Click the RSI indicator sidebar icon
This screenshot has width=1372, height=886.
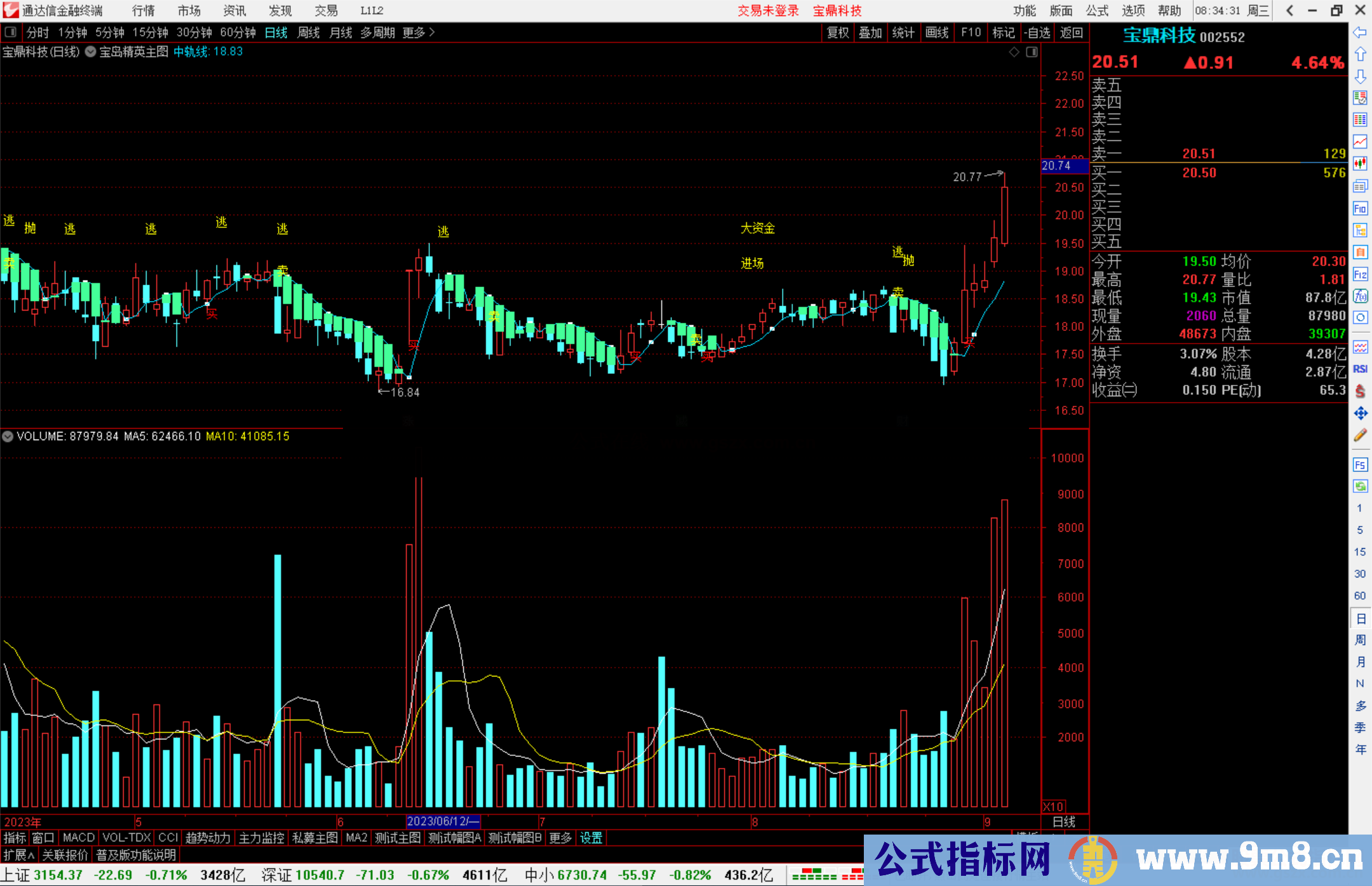(1360, 369)
